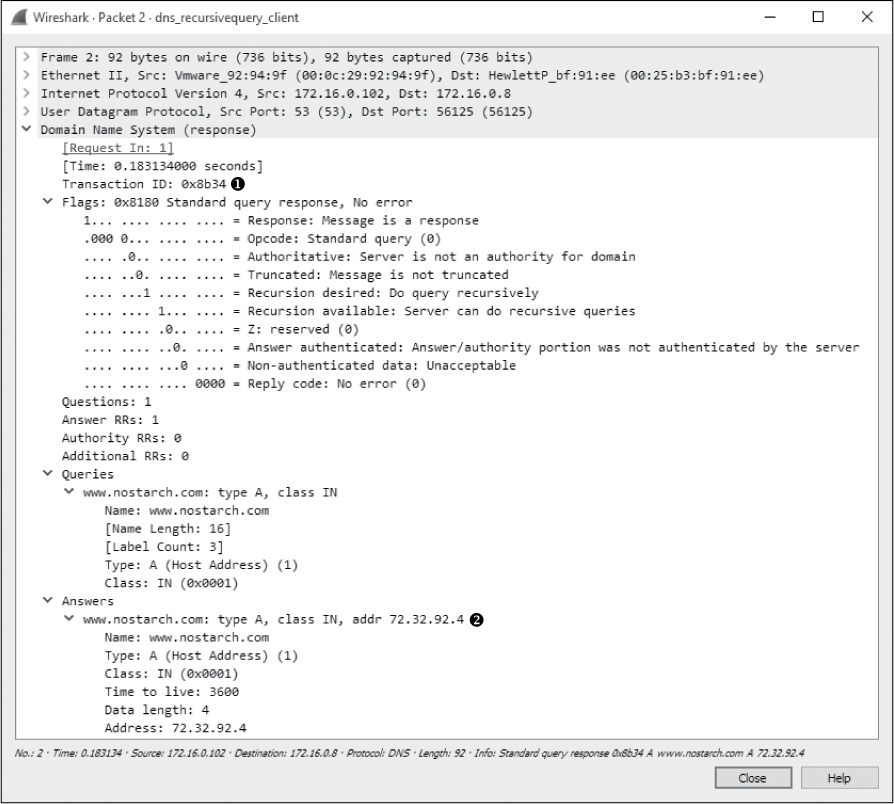Select the Authoritative flag row
Screen dimensions: 894x804
[359, 257]
